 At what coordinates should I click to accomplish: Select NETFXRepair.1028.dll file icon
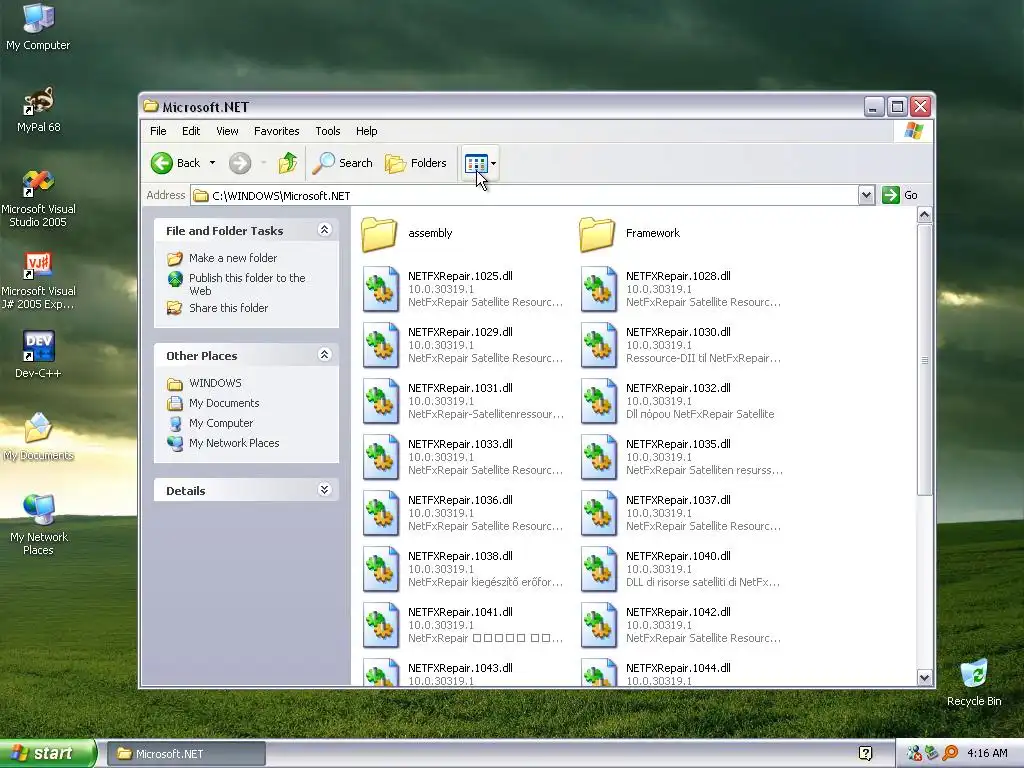click(x=598, y=289)
